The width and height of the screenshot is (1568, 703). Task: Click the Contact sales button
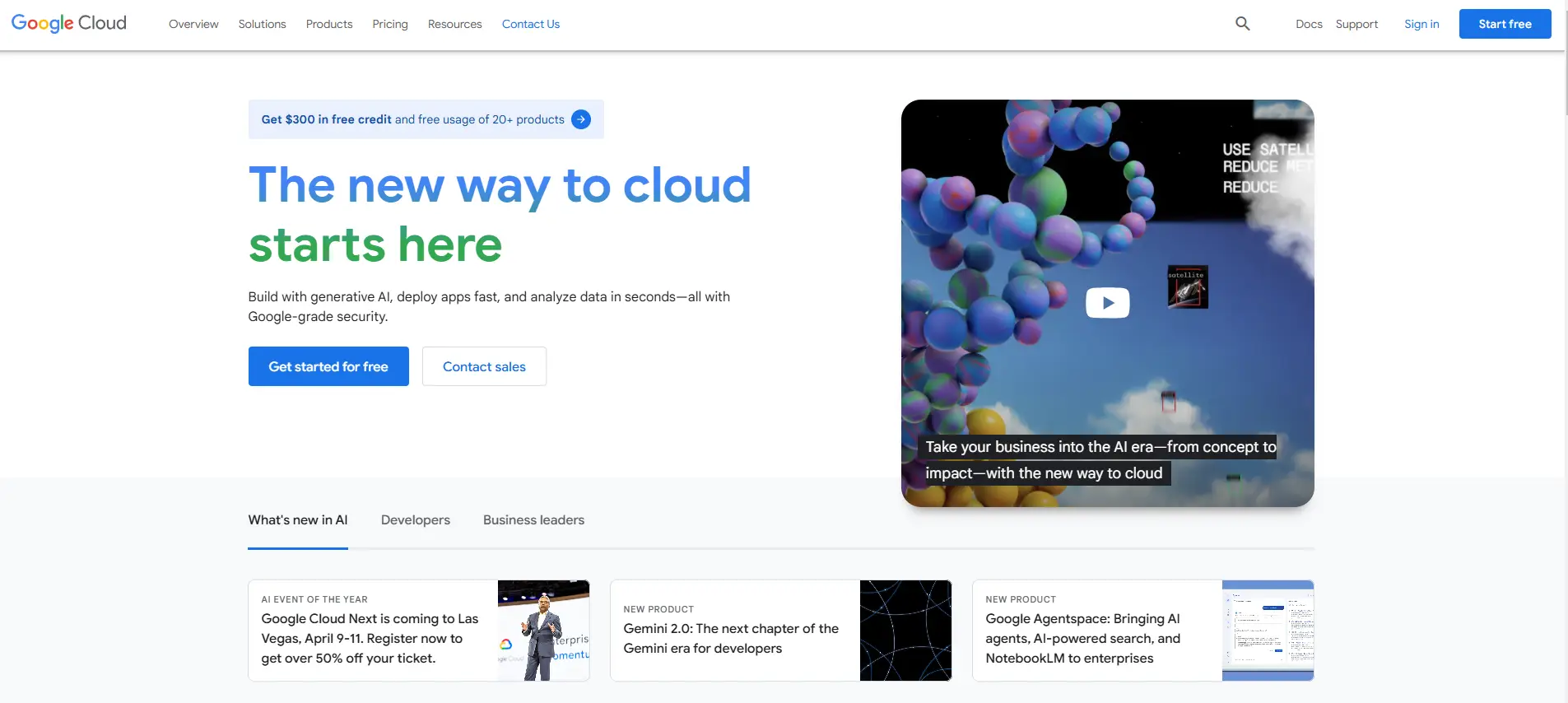[484, 366]
